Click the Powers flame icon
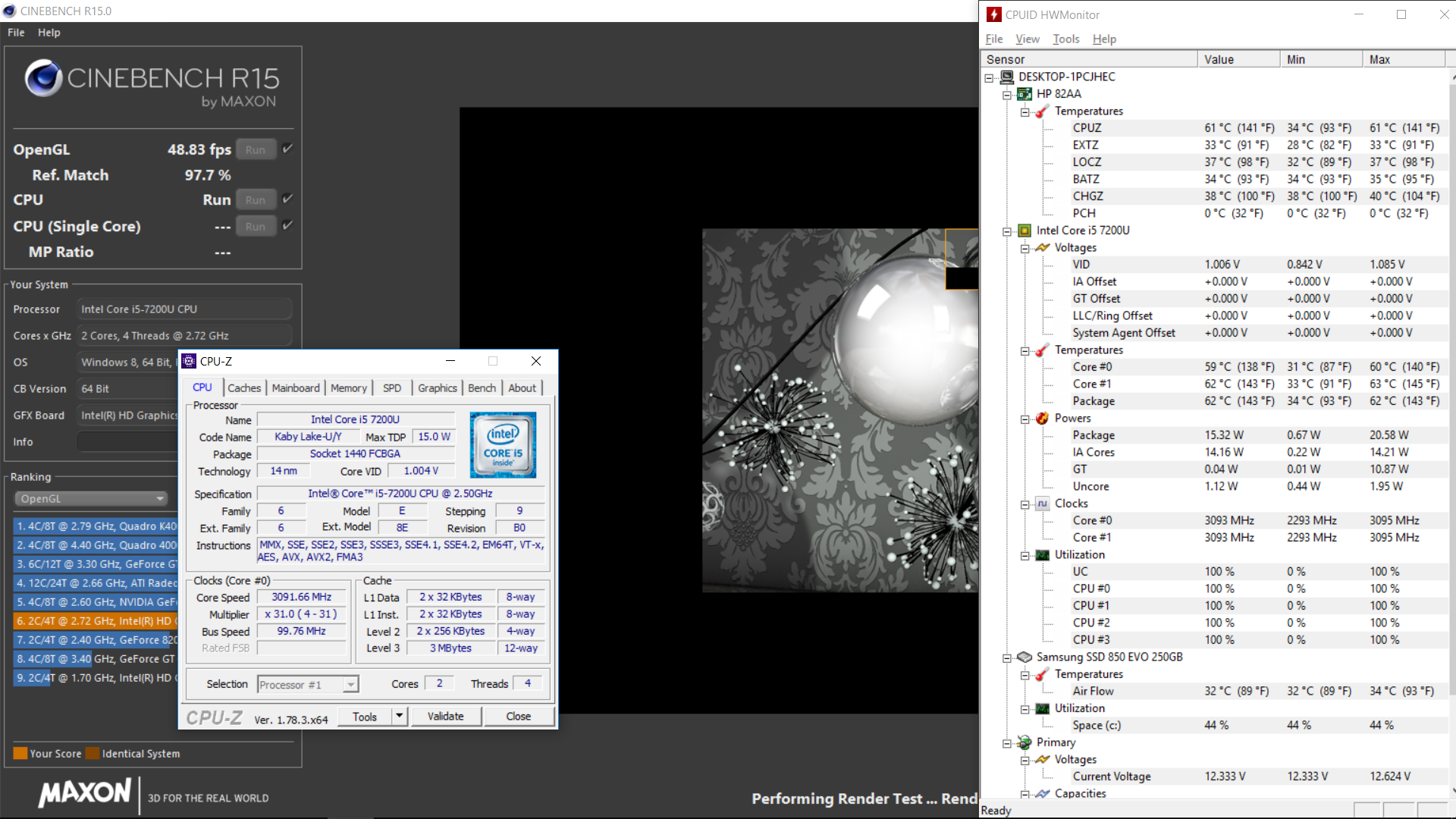Screen dimensions: 1456x819 pos(1043,419)
